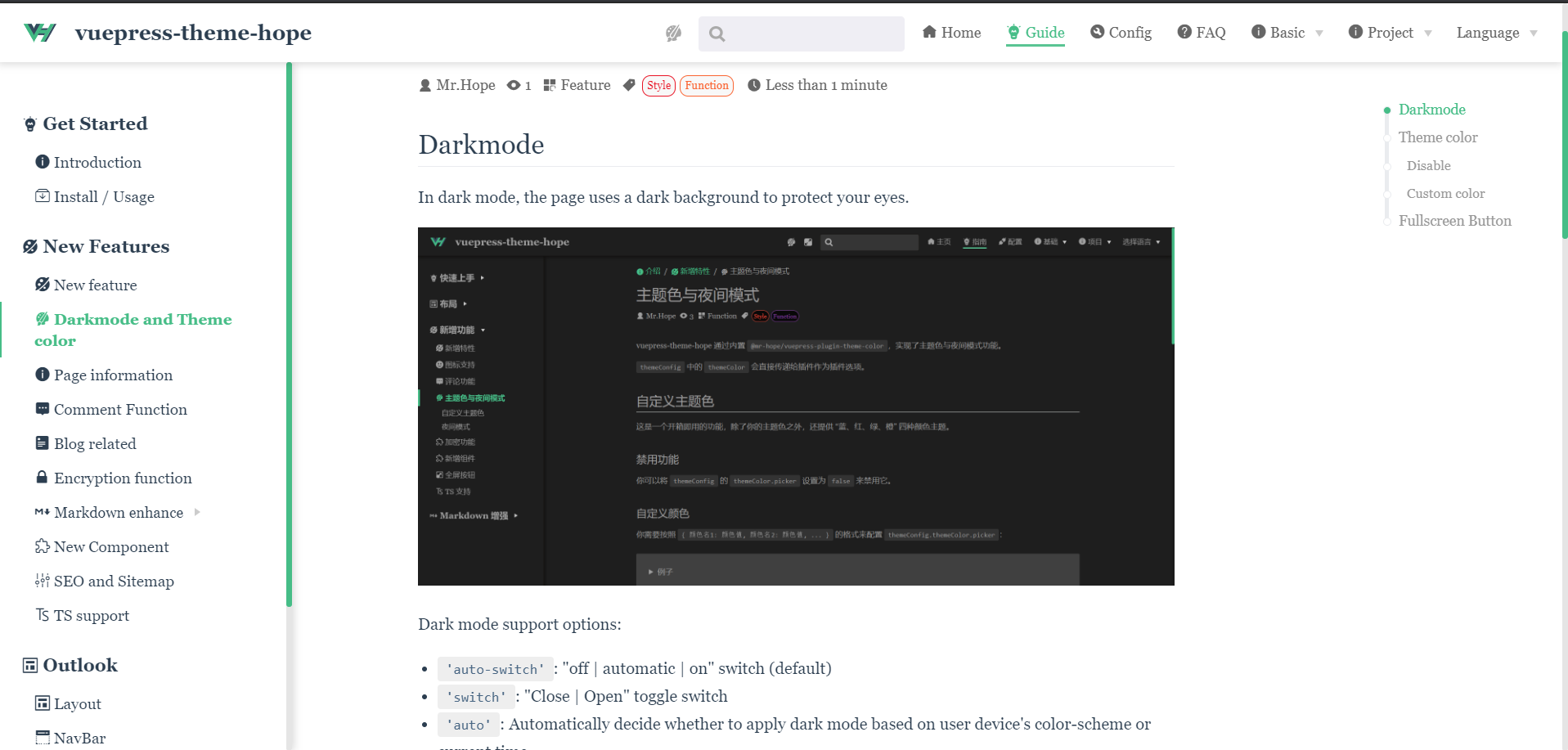
Task: Click the speech bubble icon beside Comment Function
Action: point(42,409)
